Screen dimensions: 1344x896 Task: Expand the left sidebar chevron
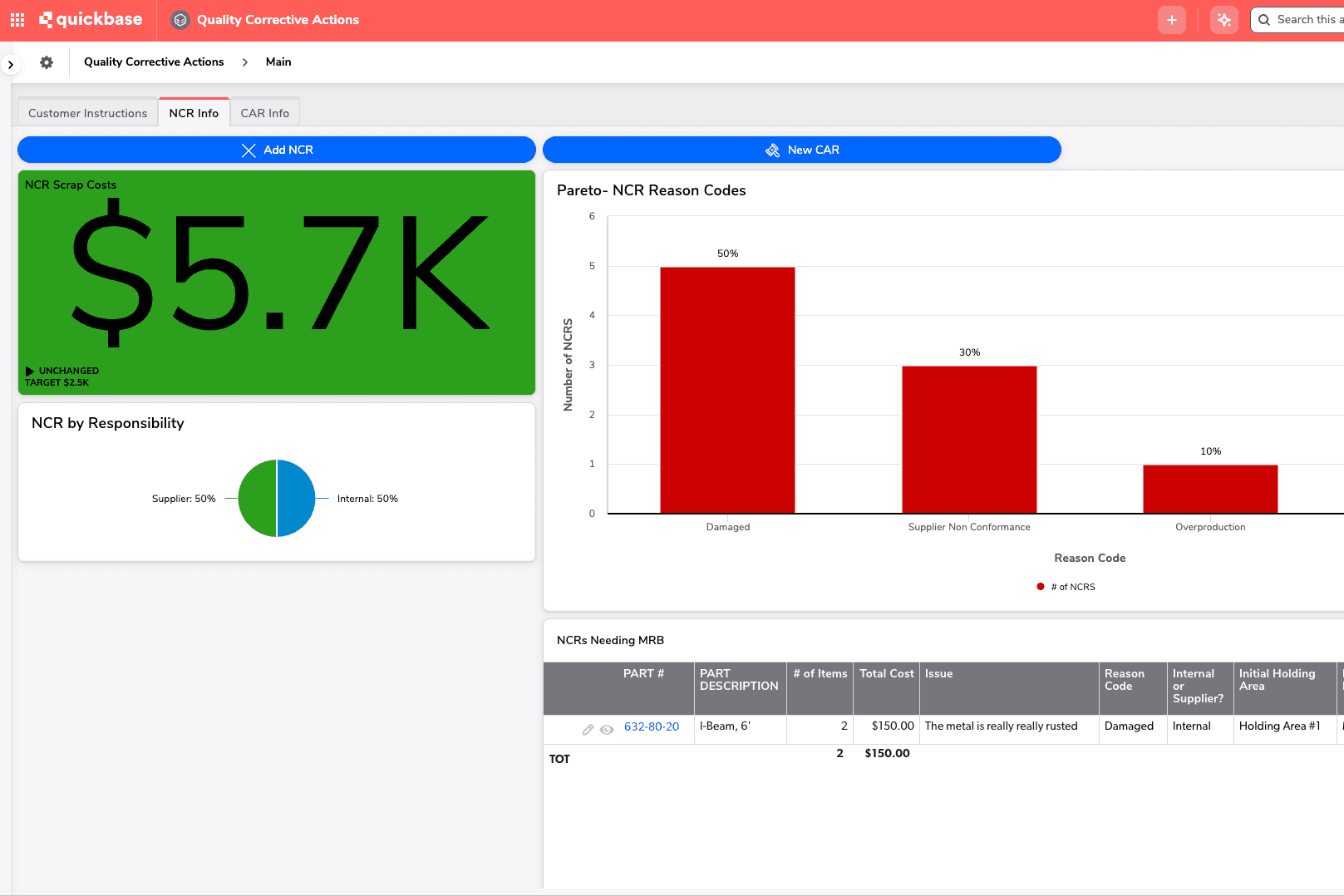(10, 64)
